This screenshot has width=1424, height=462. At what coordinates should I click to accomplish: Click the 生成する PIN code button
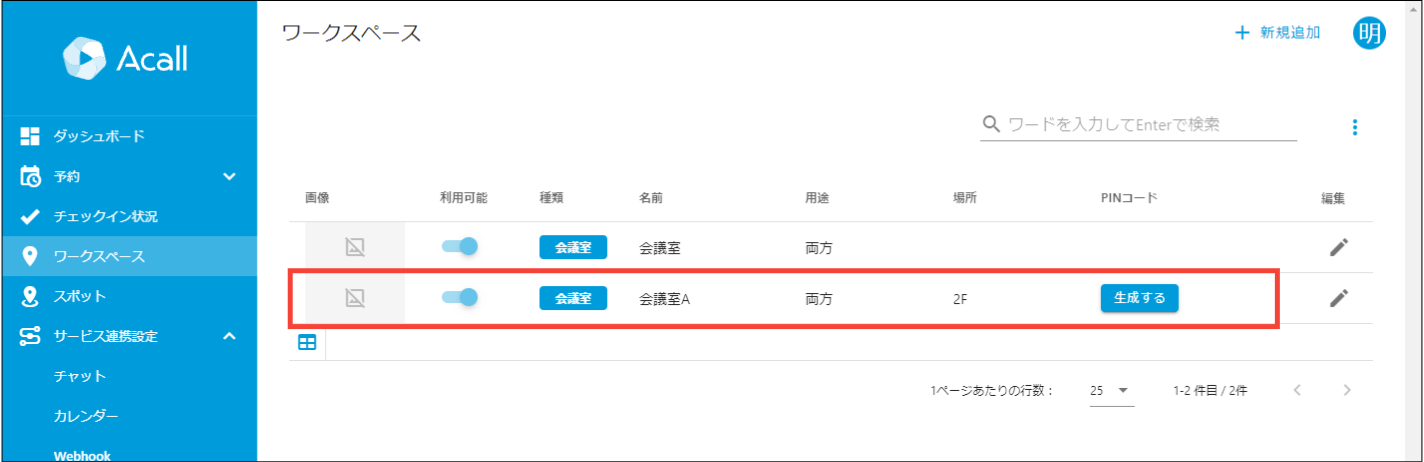[x=1139, y=298]
